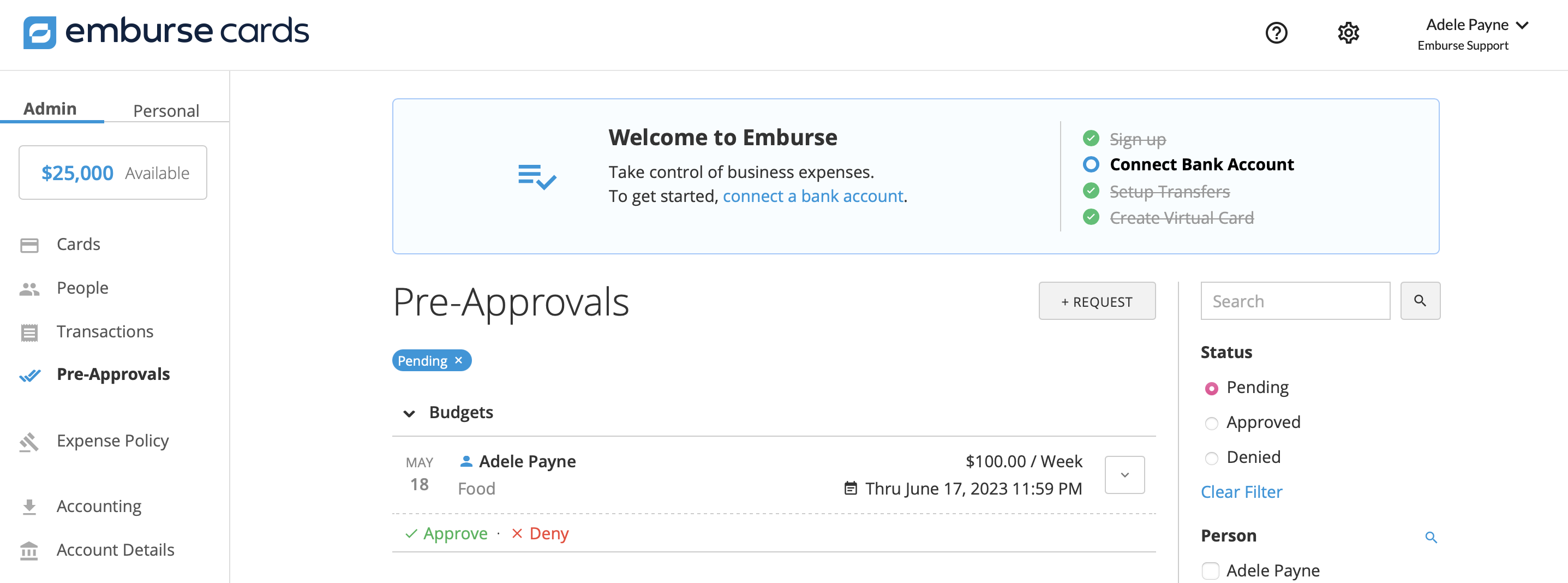Open the help question mark icon
Screen dimensions: 1568x583
(1276, 33)
